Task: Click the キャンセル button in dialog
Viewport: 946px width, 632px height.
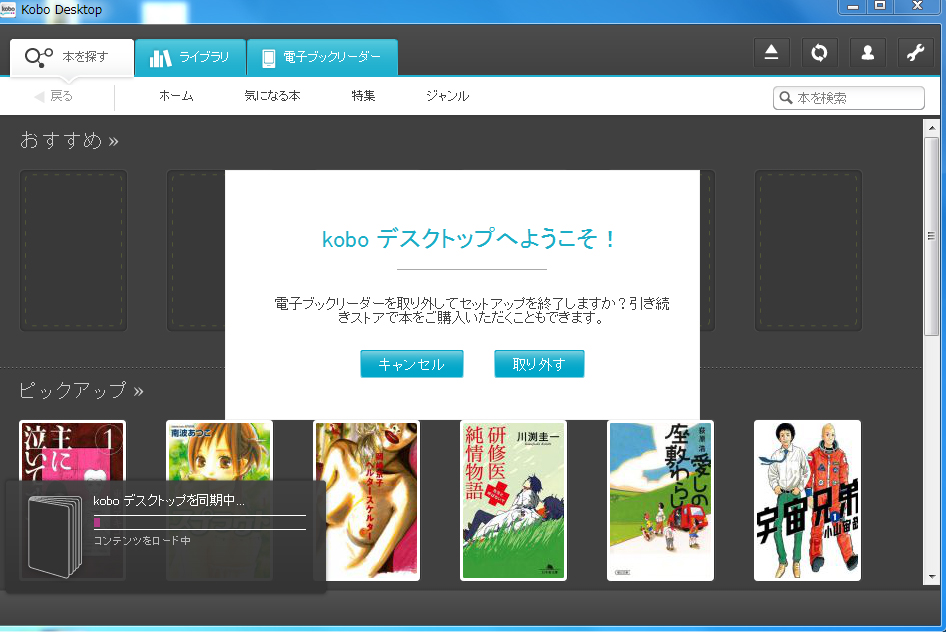Action: pyautogui.click(x=411, y=364)
